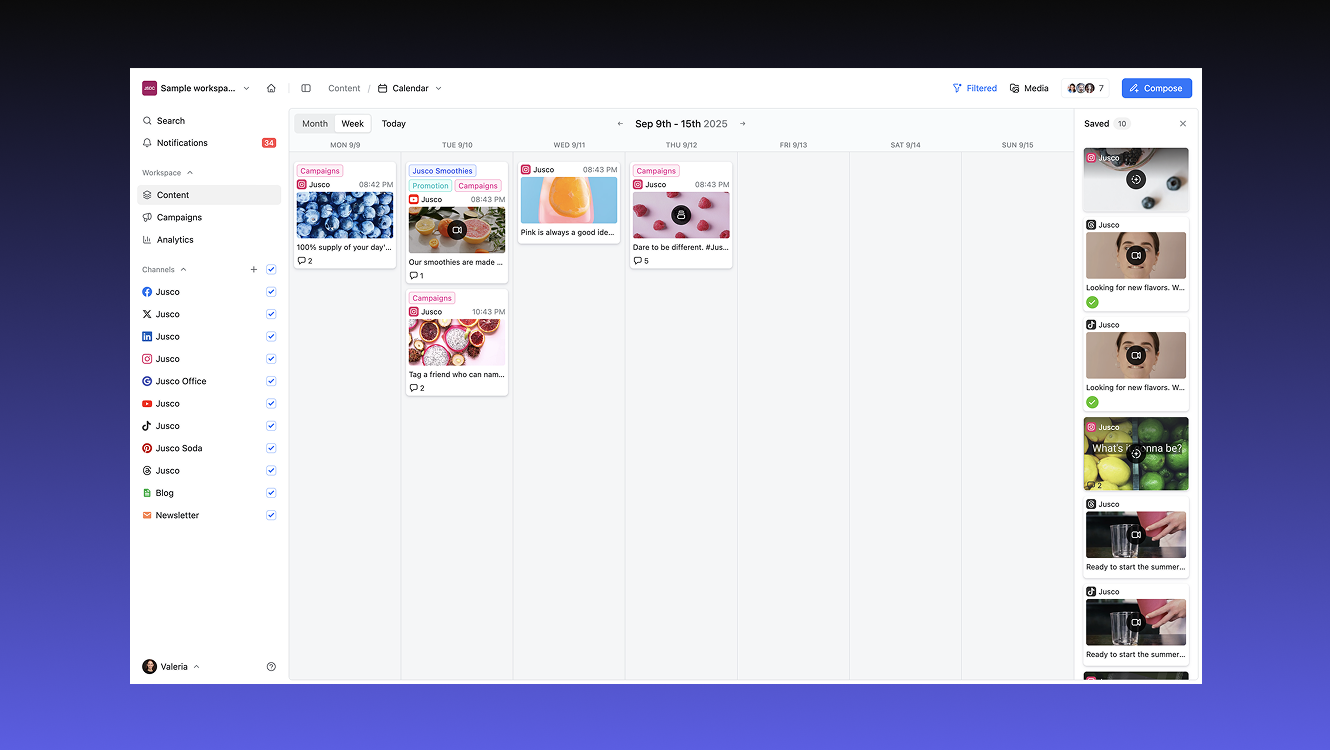Toggle the sidebar panel icon
Image resolution: width=1330 pixels, height=750 pixels.
pyautogui.click(x=306, y=88)
